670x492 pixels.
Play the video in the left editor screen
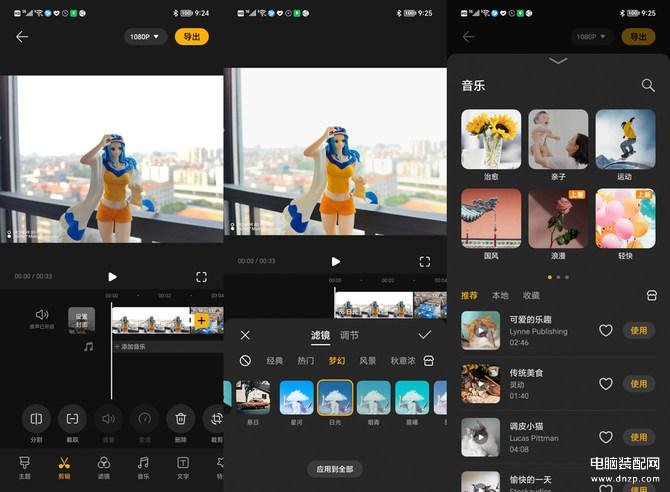coord(112,277)
